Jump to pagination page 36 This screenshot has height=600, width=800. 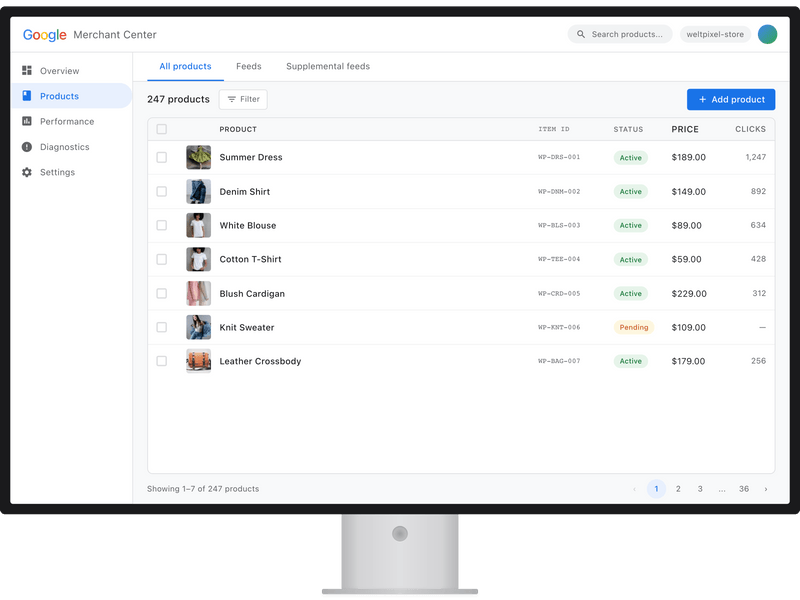(744, 489)
